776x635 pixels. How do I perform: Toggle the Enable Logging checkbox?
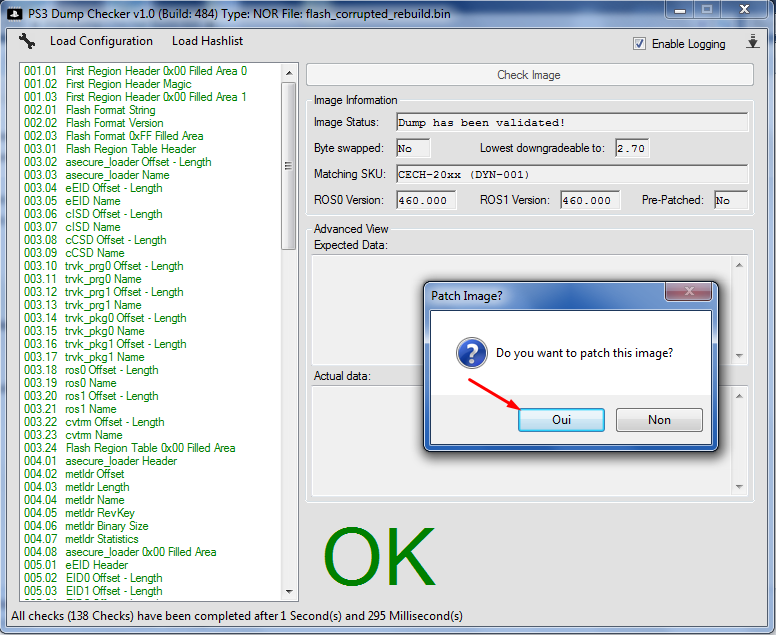639,44
